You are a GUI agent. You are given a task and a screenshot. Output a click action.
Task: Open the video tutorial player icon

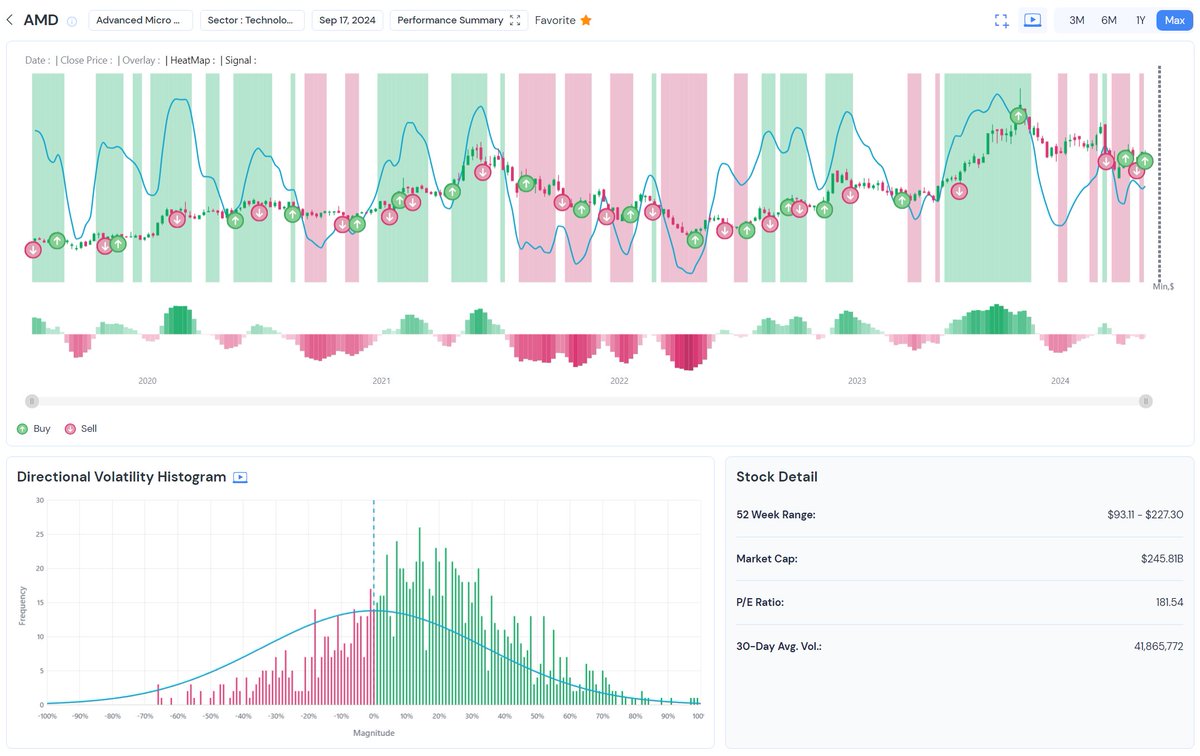pyautogui.click(x=1033, y=19)
